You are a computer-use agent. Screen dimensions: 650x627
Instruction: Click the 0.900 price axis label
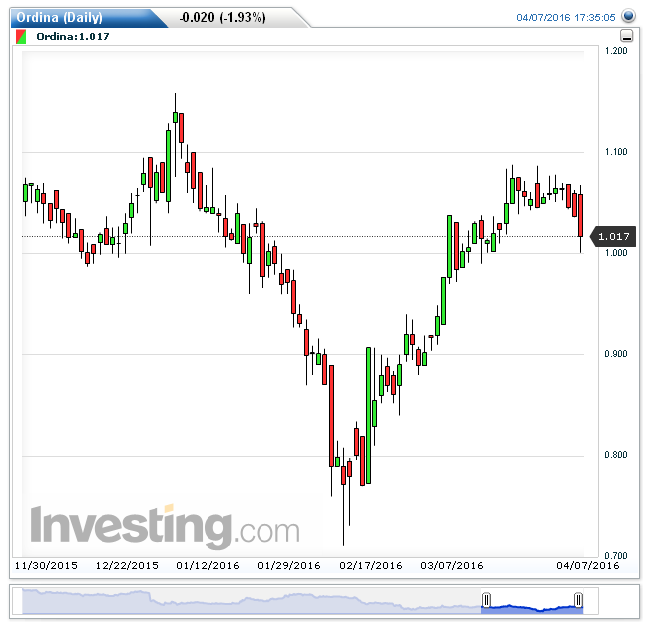616,353
